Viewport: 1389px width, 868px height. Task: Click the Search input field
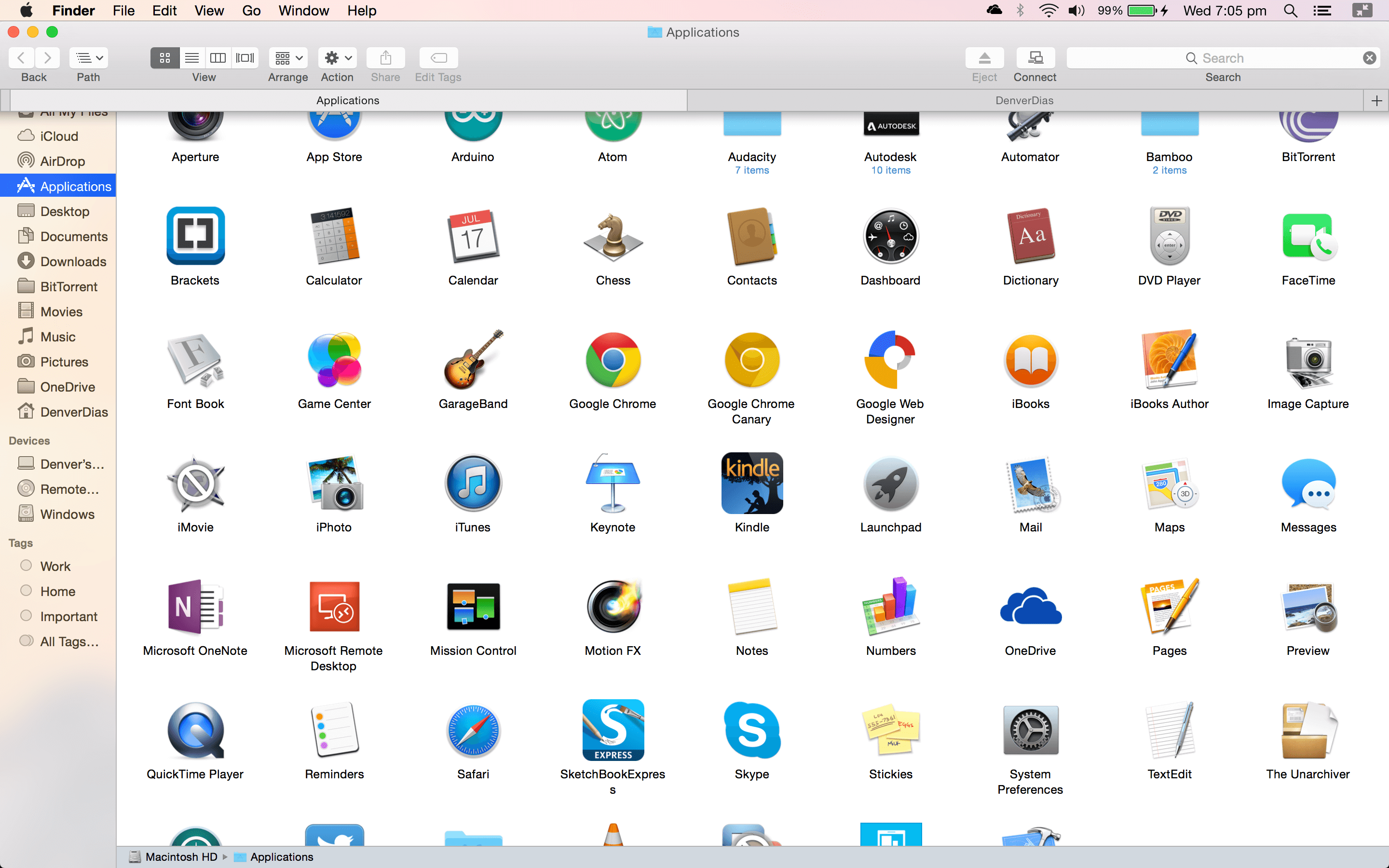1223,58
